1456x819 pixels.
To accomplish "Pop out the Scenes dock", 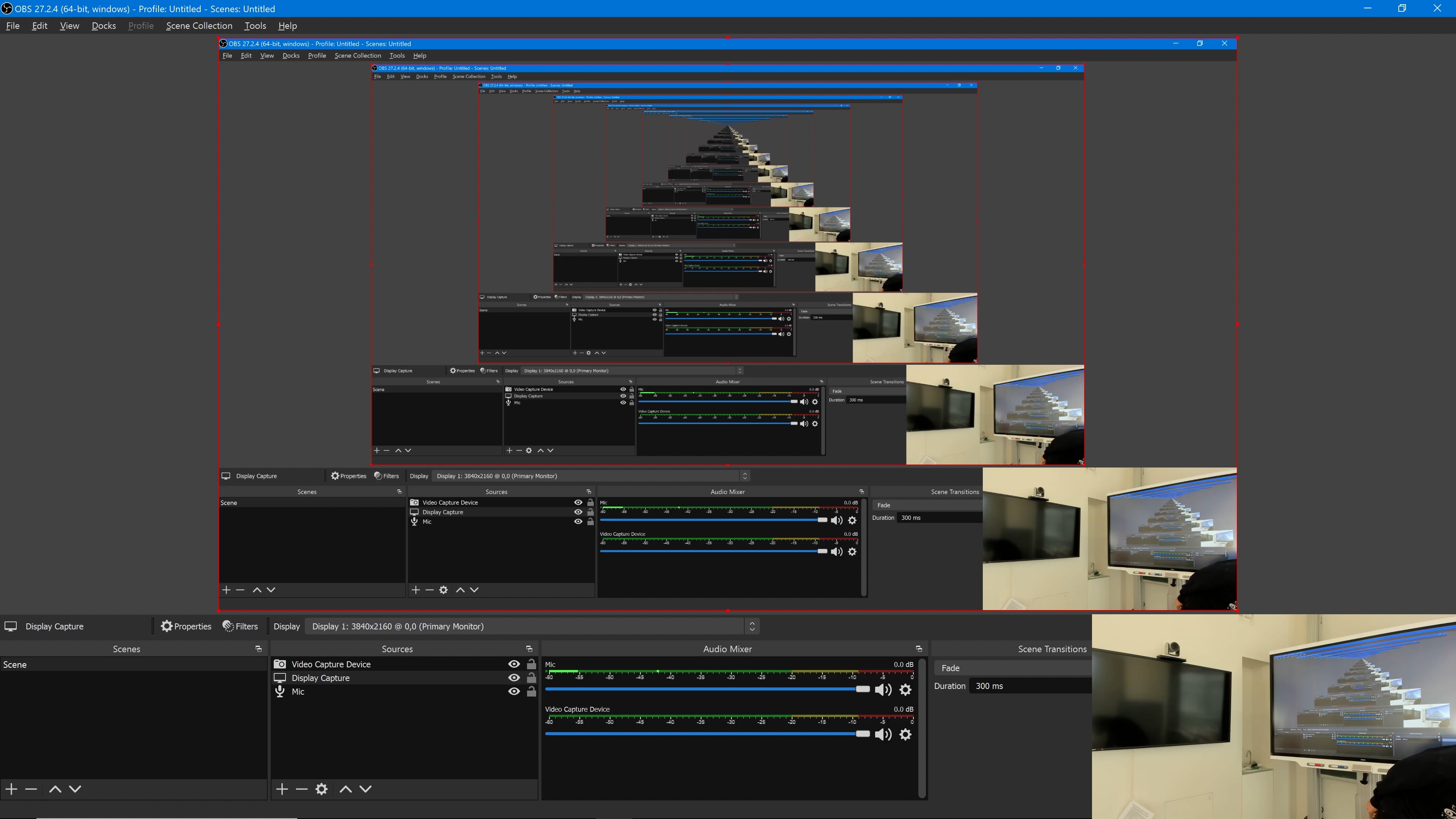I will tap(258, 649).
